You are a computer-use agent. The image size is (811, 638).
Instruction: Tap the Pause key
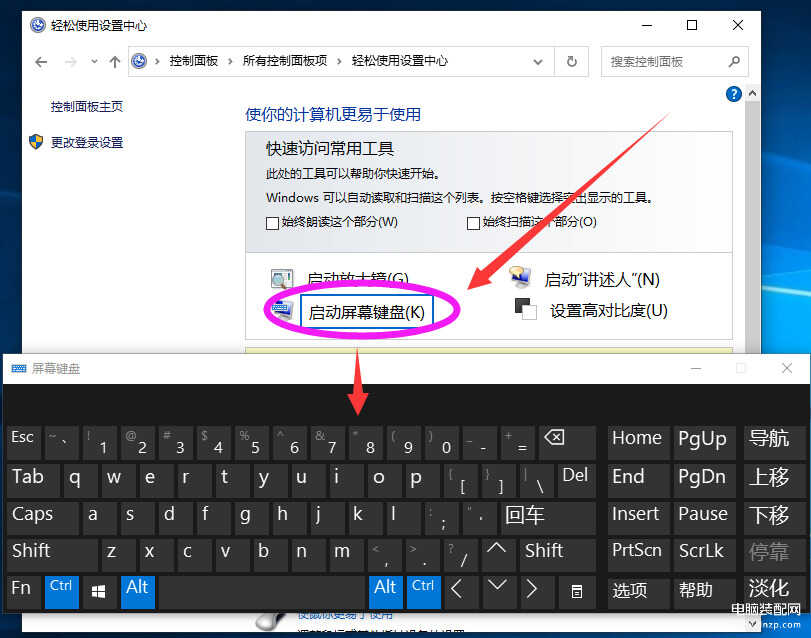[704, 518]
